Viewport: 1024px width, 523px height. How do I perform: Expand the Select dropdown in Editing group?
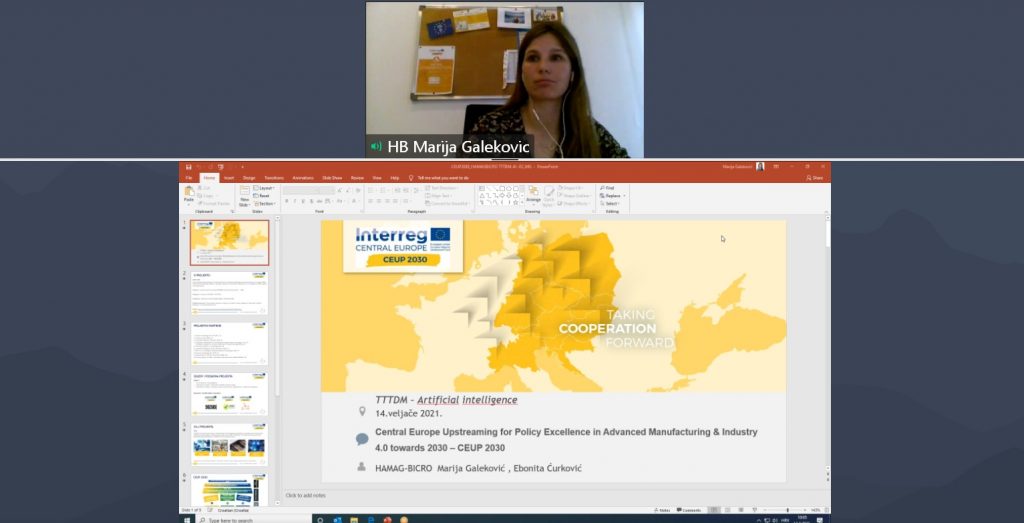pos(610,203)
